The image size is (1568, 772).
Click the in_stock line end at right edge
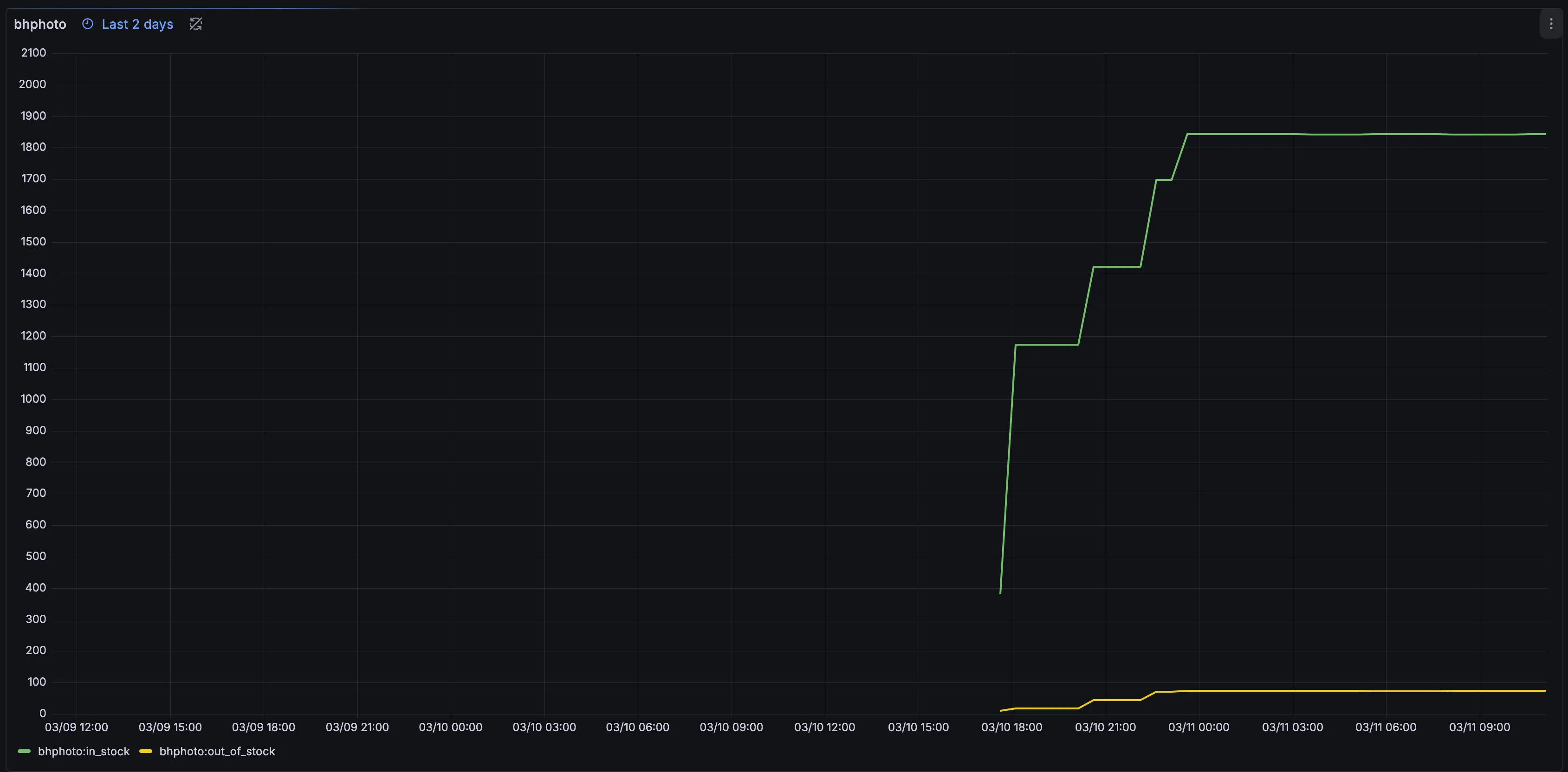[x=1544, y=134]
